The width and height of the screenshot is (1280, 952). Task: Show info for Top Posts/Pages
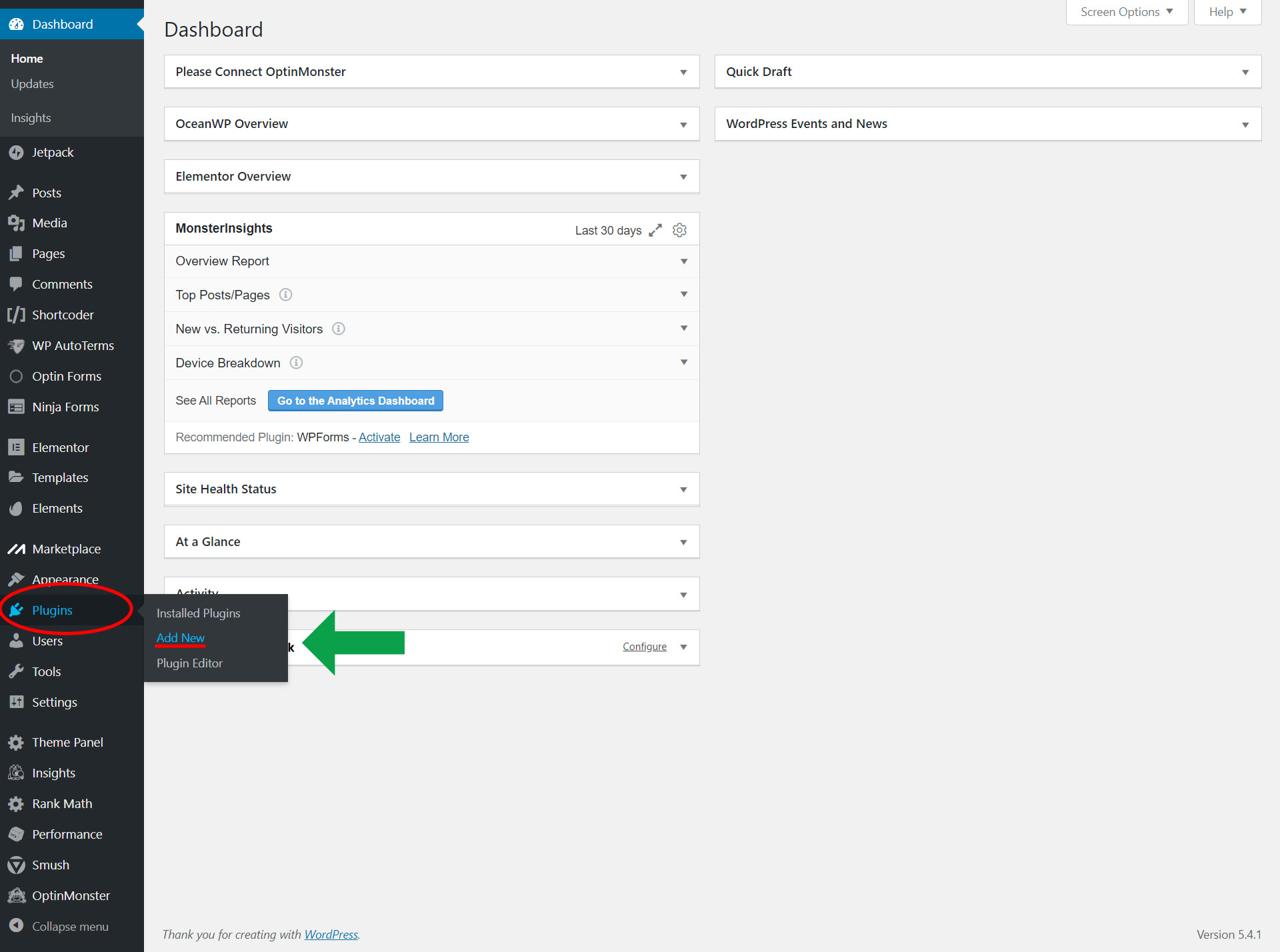click(285, 295)
